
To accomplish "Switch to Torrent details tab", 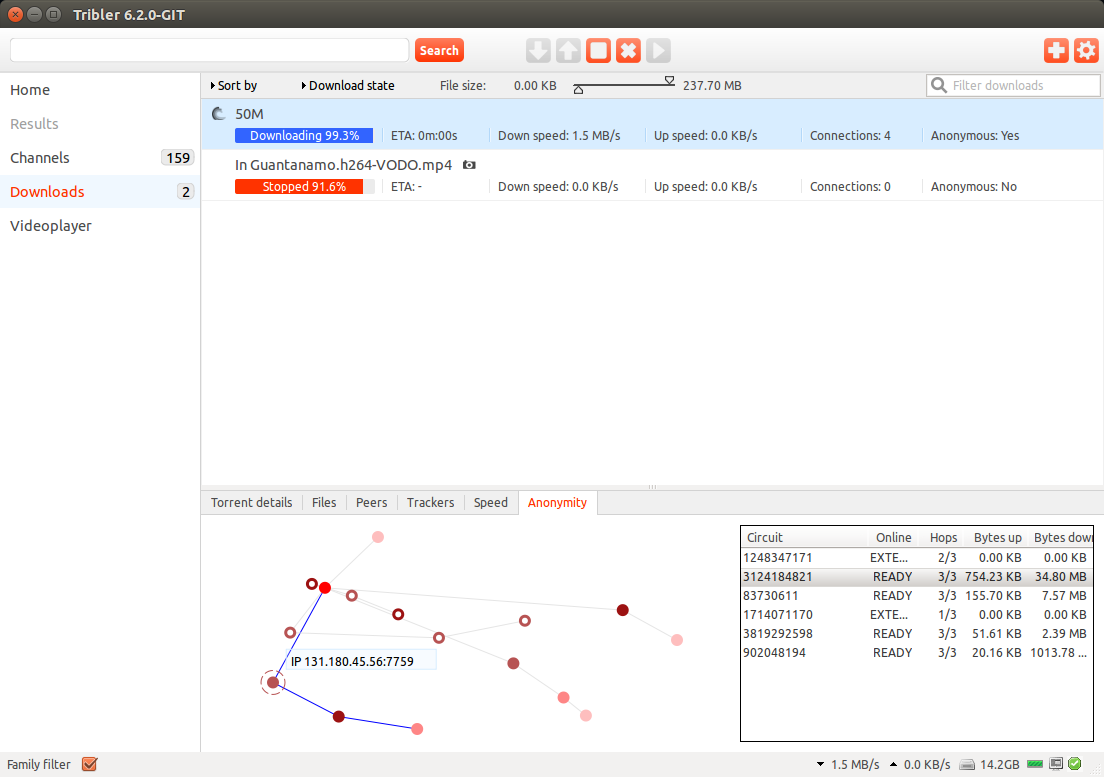I will point(251,503).
